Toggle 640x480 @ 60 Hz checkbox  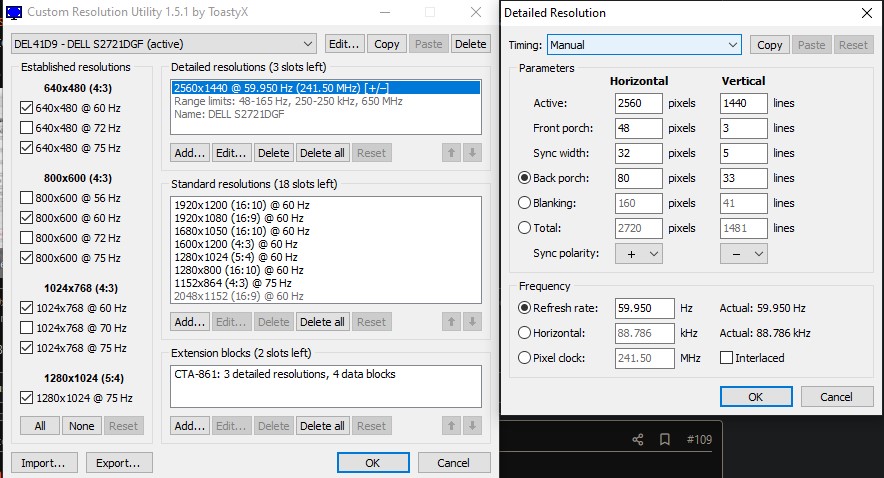coord(26,108)
